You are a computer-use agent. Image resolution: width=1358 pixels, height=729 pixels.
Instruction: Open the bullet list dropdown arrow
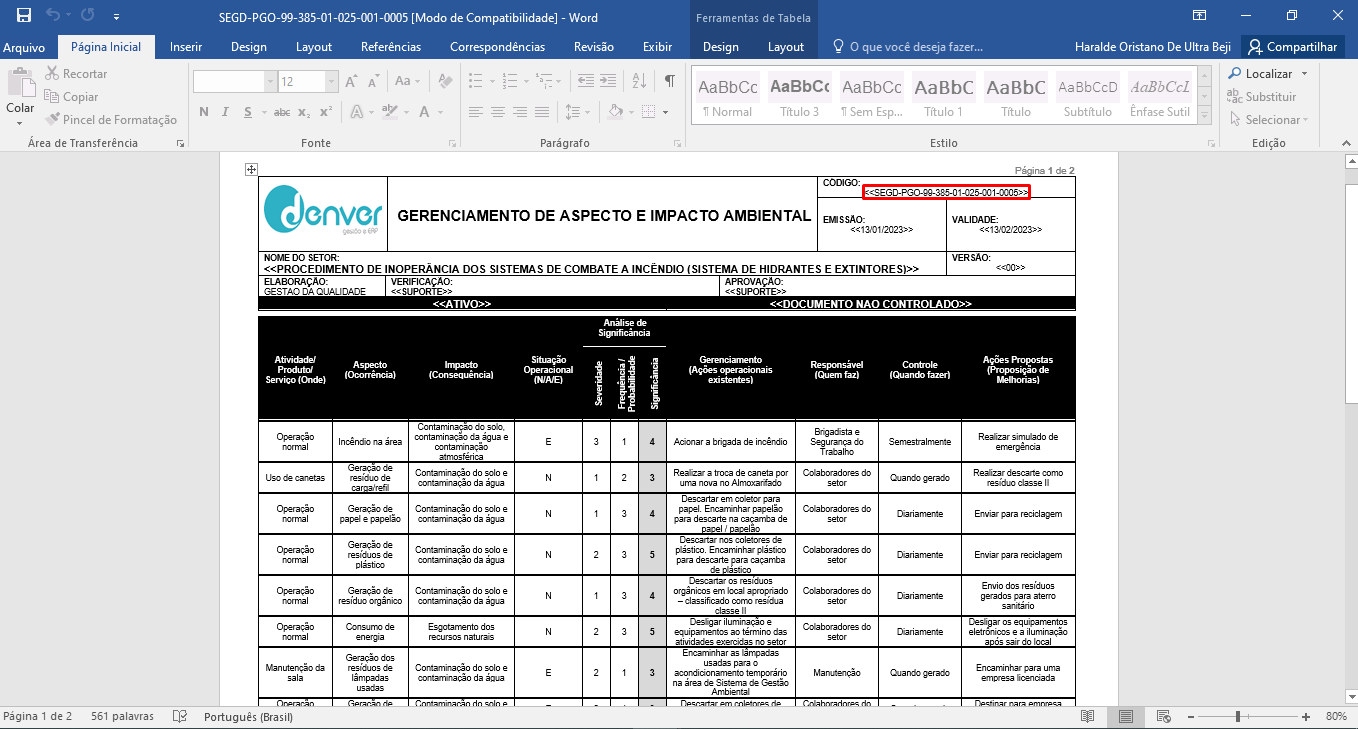pyautogui.click(x=490, y=81)
